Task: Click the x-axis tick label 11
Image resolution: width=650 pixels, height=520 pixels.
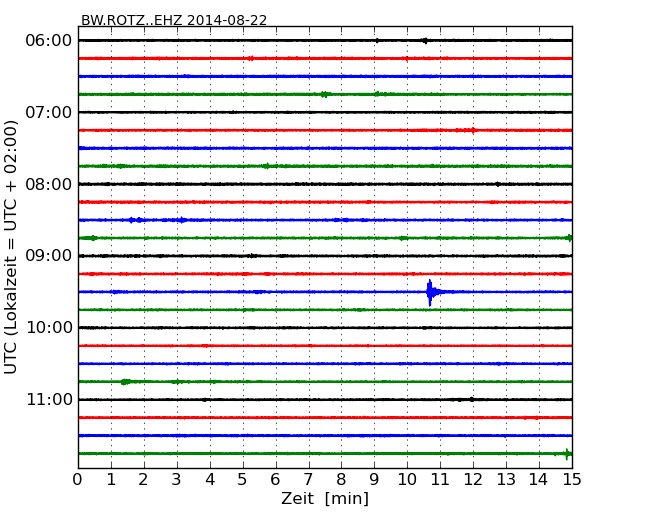Action: [440, 480]
